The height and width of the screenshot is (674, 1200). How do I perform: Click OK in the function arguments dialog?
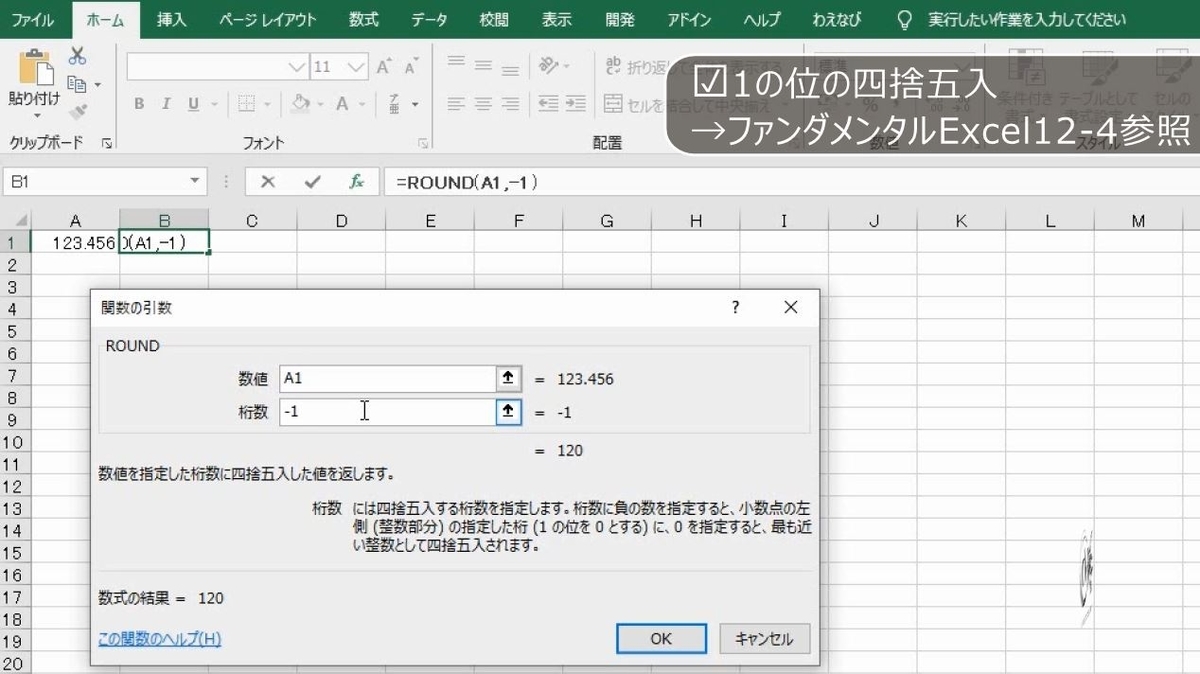coord(661,639)
